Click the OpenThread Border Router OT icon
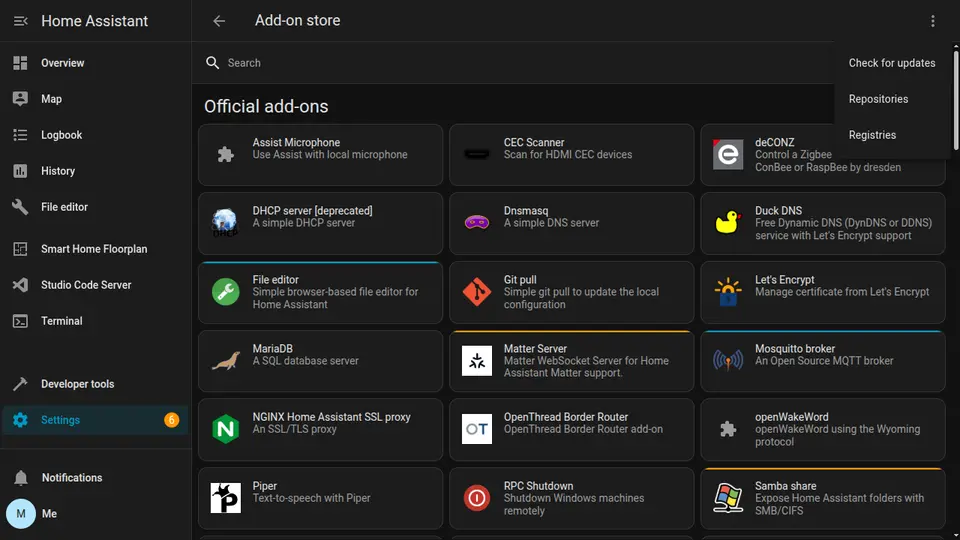960x540 pixels. [477, 429]
